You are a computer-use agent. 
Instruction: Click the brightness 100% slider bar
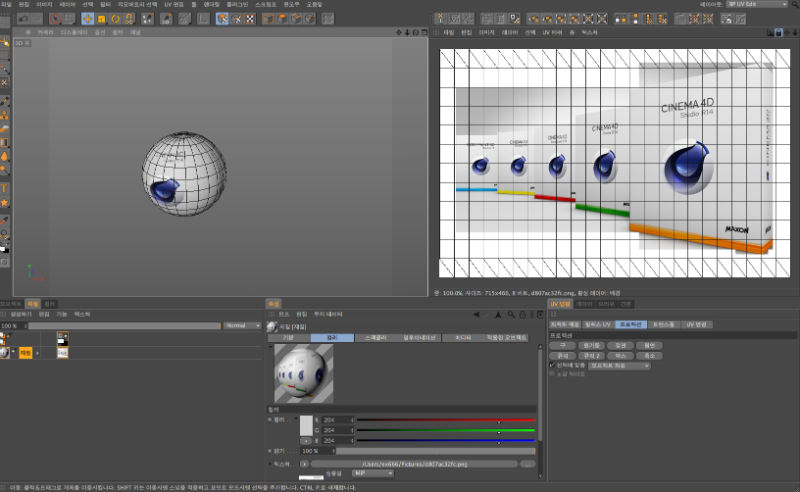(435, 451)
